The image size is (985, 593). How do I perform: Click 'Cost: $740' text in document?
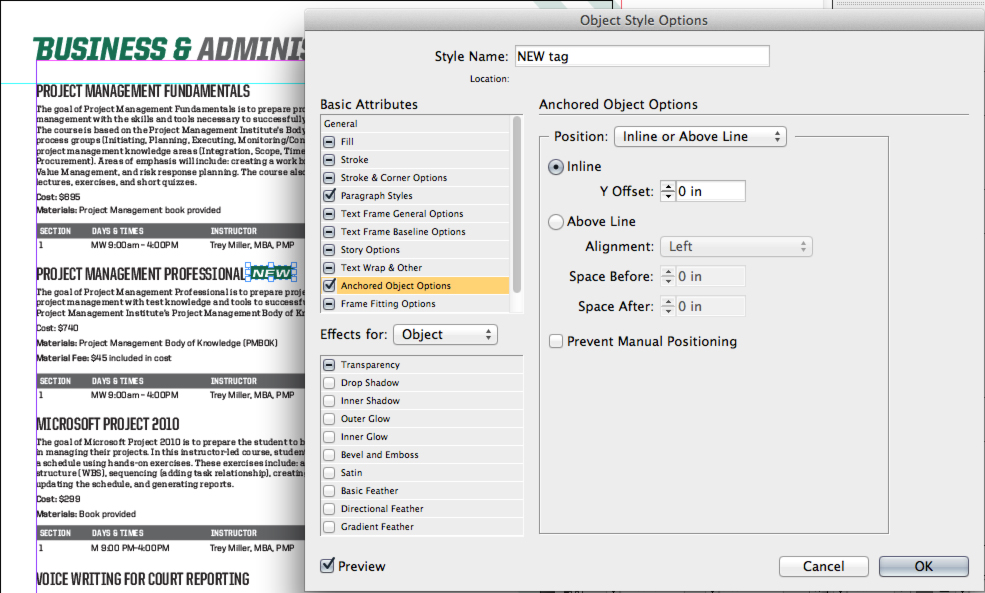[58, 328]
